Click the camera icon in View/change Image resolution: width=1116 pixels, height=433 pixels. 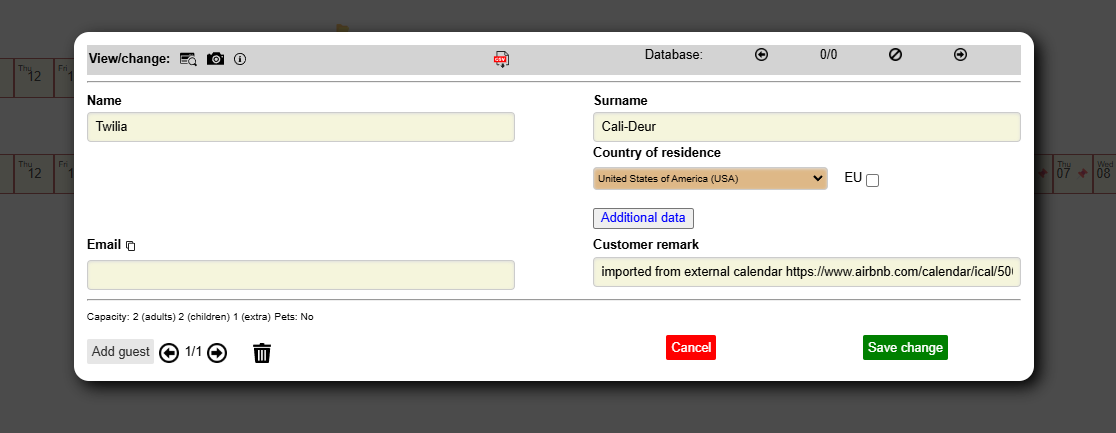point(215,59)
